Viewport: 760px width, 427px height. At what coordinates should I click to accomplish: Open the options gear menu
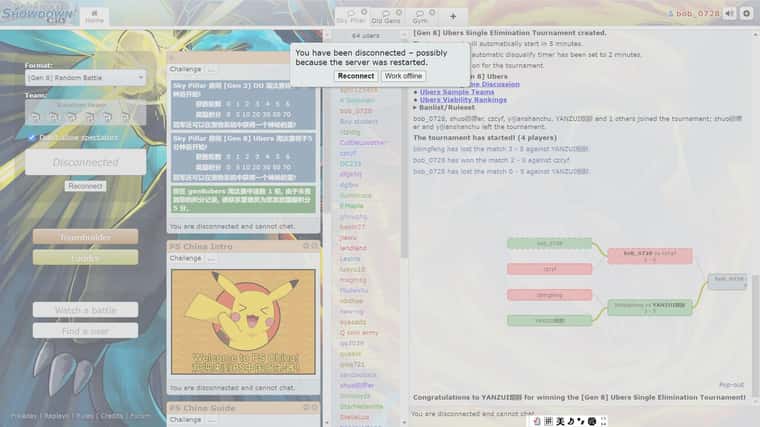(x=746, y=13)
